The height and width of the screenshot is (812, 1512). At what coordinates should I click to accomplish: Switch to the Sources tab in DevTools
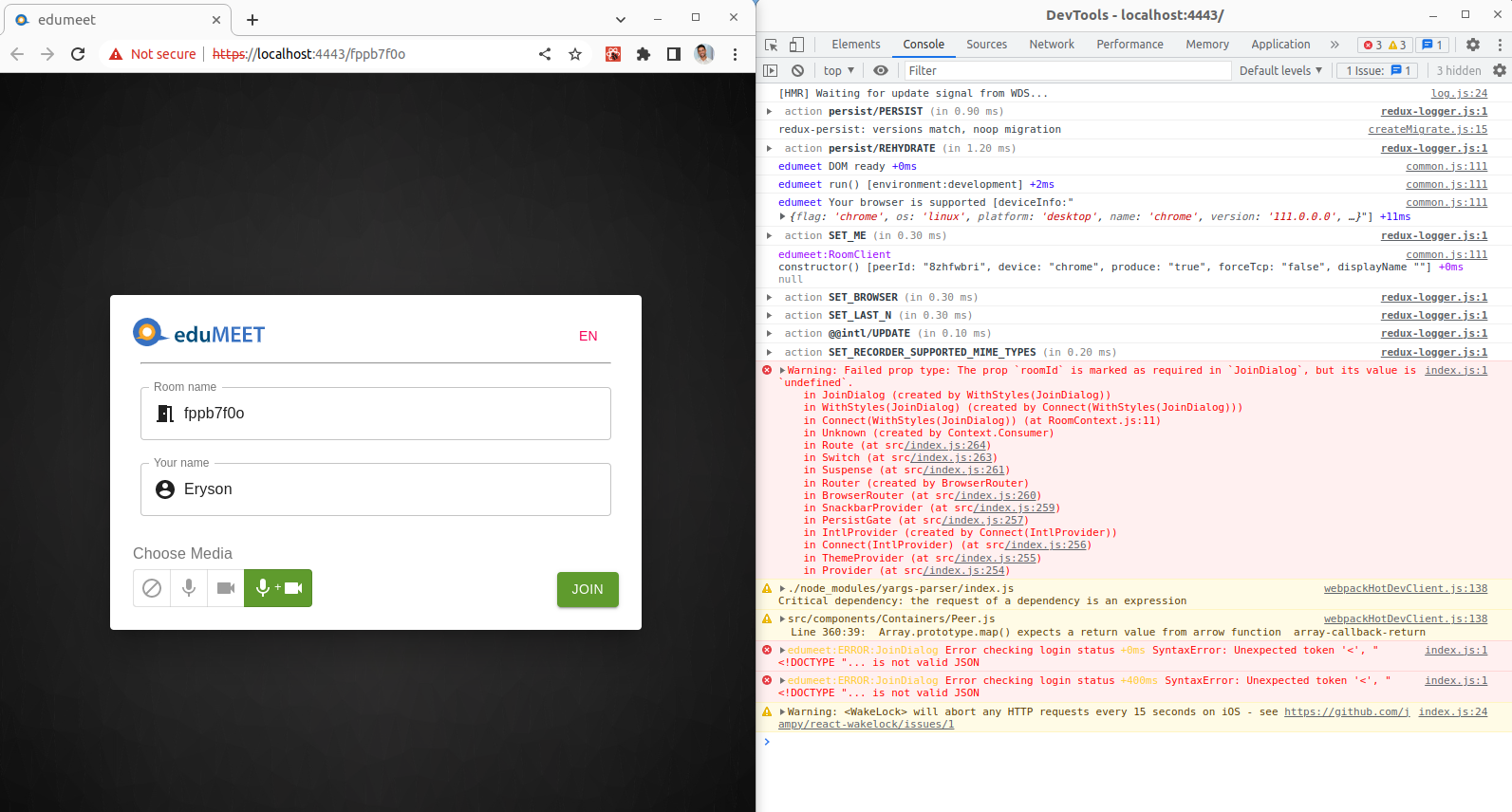[x=987, y=45]
